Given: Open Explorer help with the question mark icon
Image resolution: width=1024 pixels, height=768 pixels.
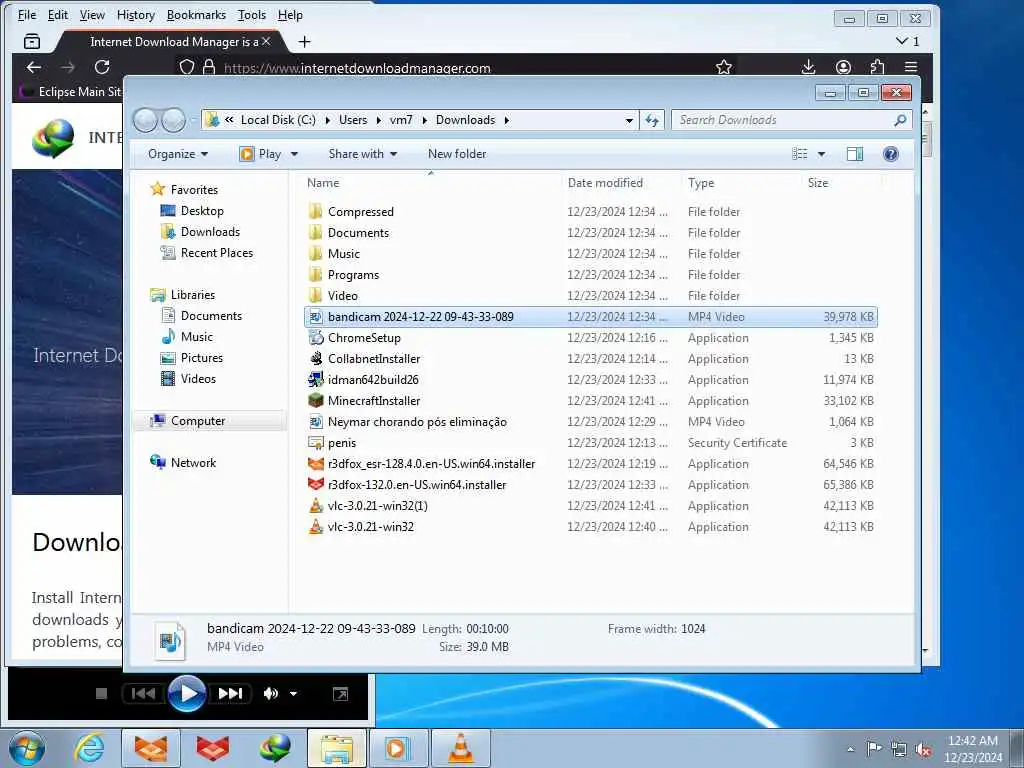Looking at the screenshot, I should (x=890, y=154).
